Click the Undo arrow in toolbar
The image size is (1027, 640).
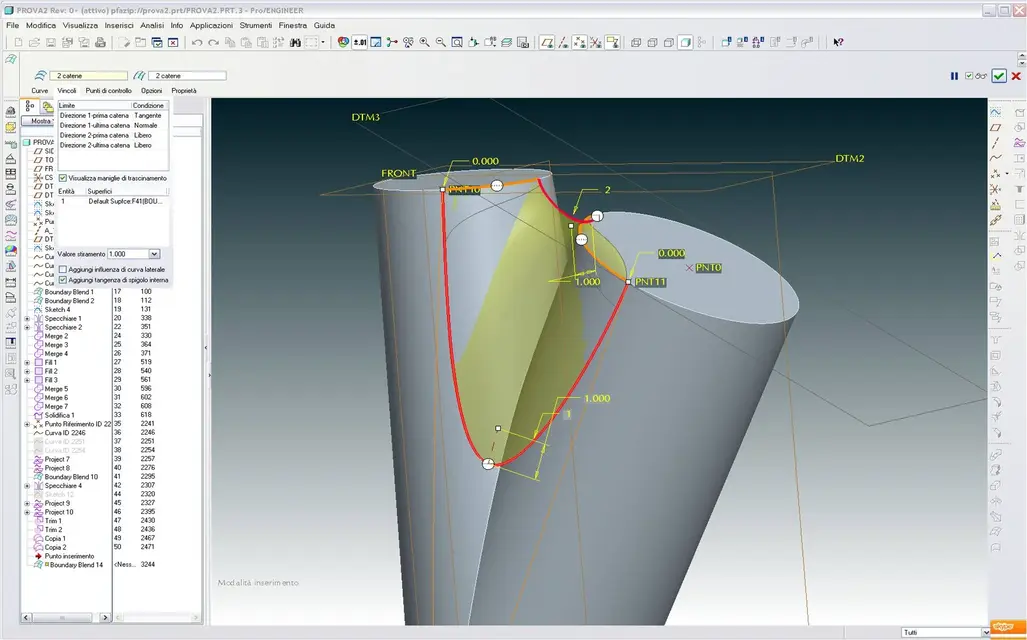coord(197,43)
